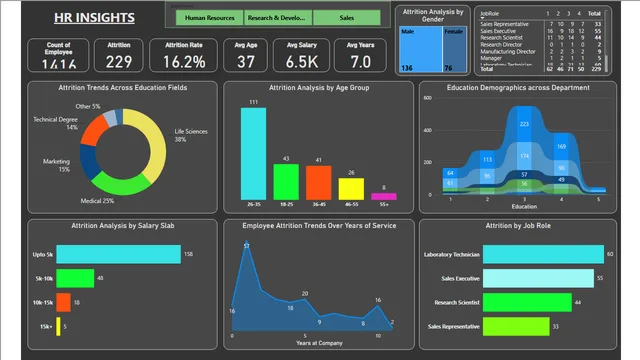Select the Sales Executive row in matrix
Screen dimensions: 640x360
541,31
